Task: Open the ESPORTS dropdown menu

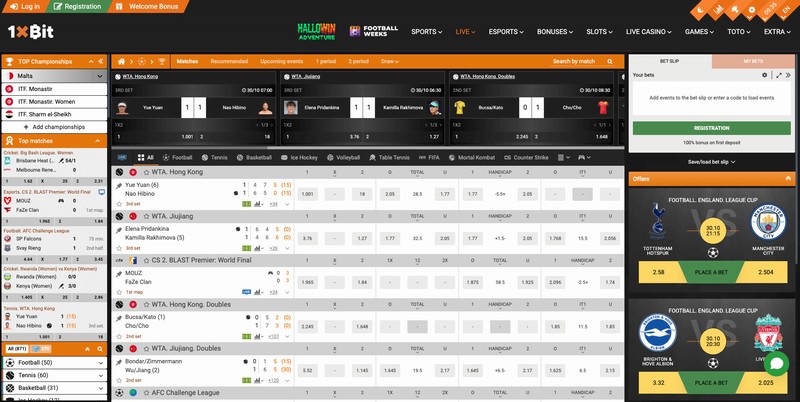Action: tap(506, 32)
